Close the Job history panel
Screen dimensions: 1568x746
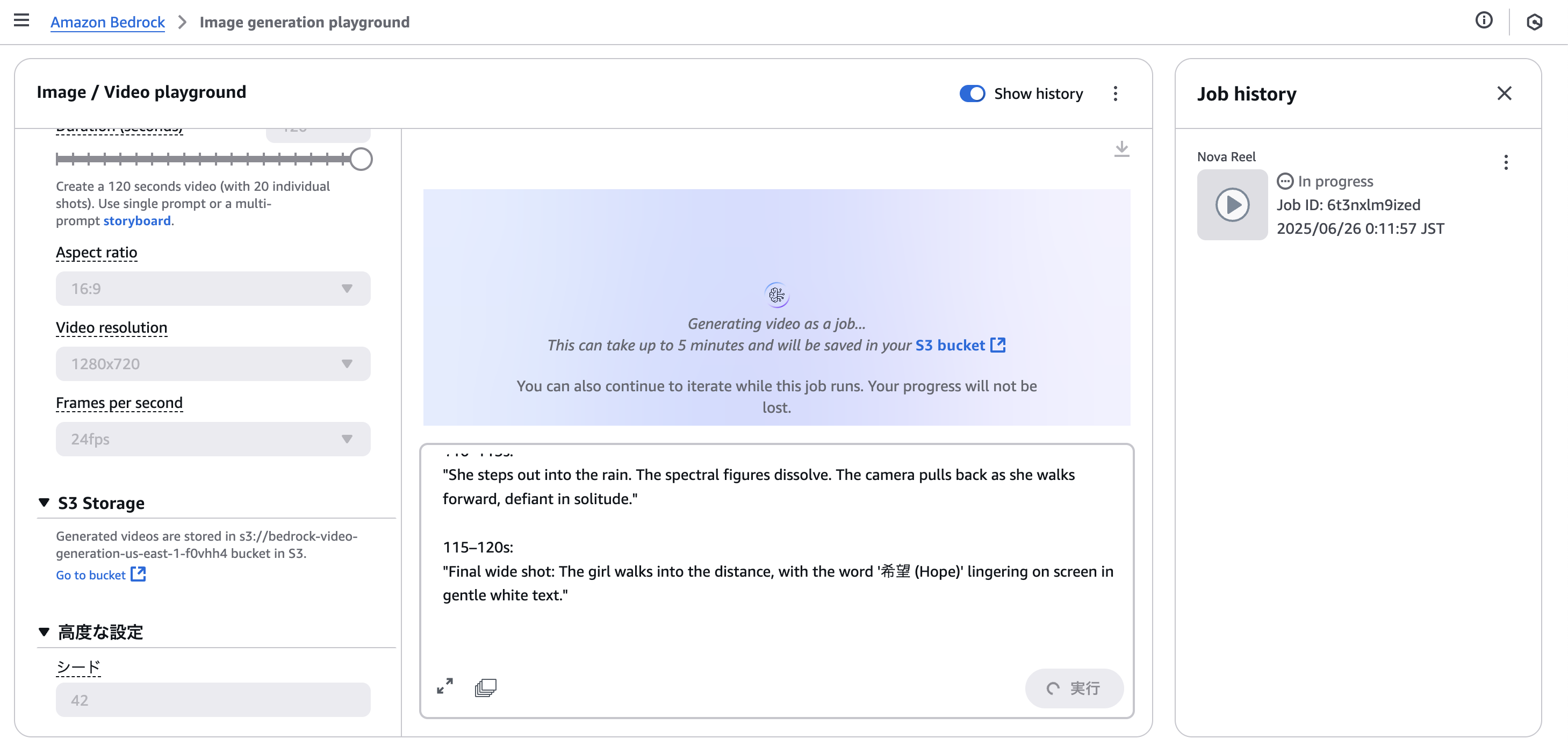point(1504,93)
